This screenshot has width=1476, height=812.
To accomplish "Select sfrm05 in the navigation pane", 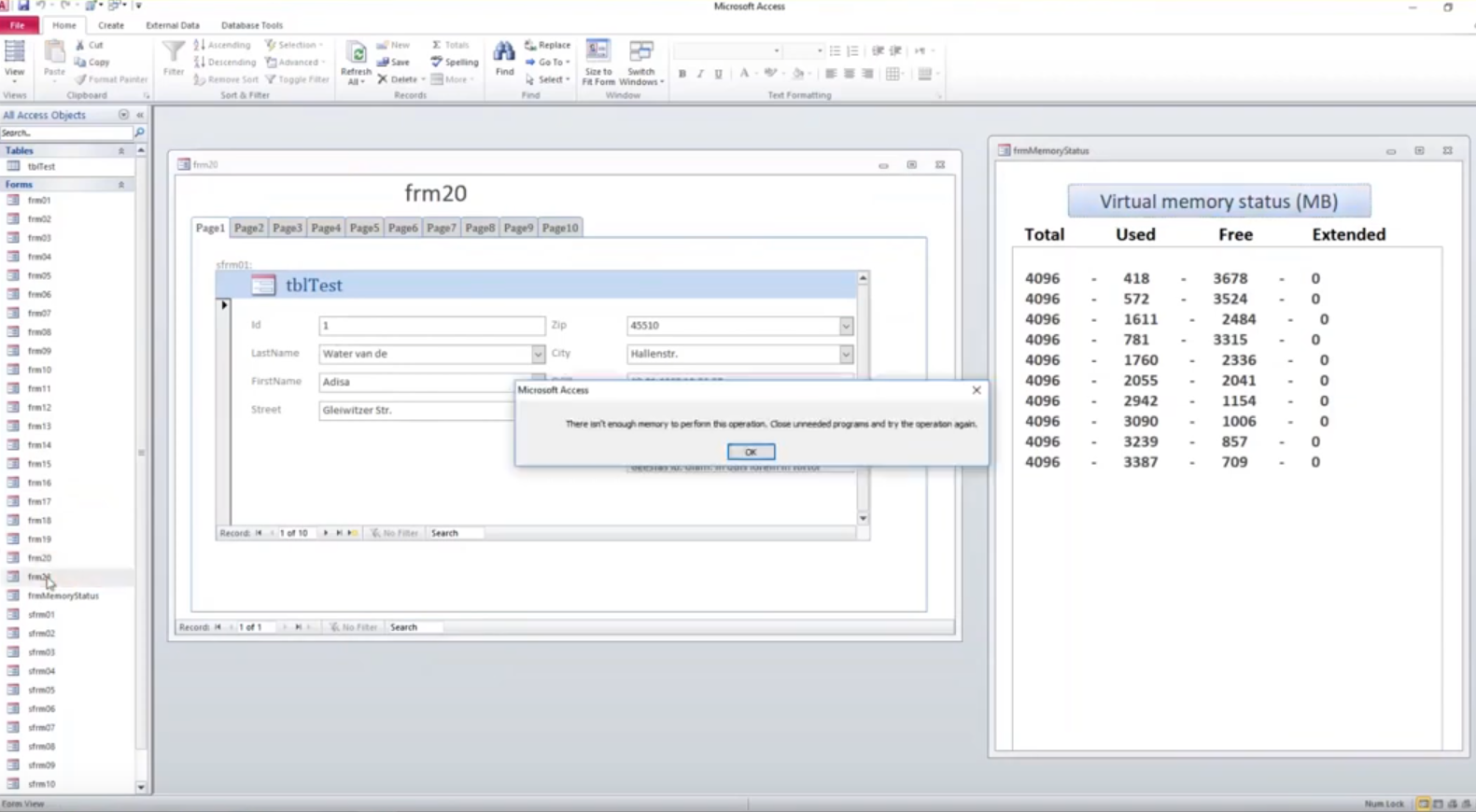I will (41, 690).
